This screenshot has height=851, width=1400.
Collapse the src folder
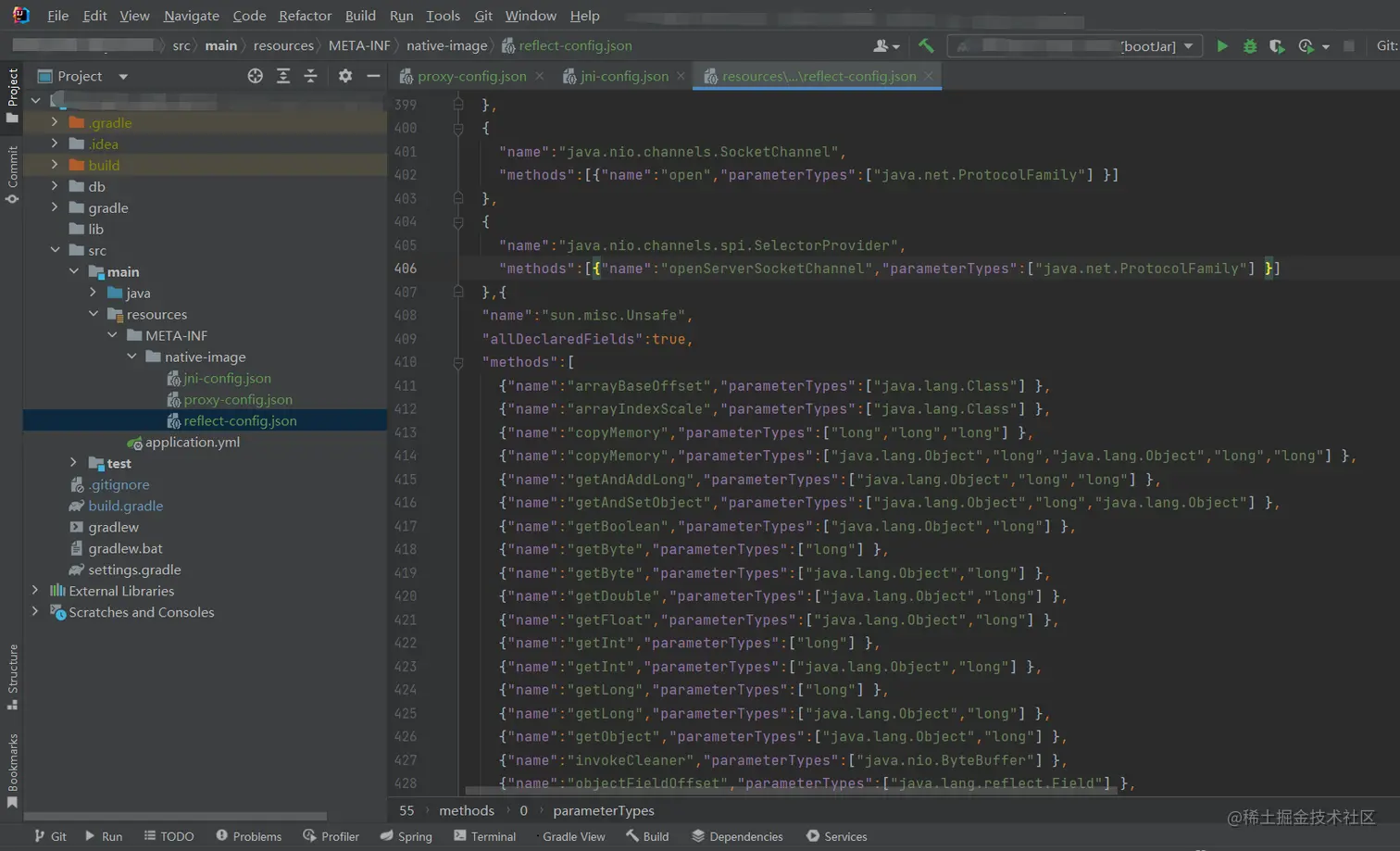[x=55, y=250]
